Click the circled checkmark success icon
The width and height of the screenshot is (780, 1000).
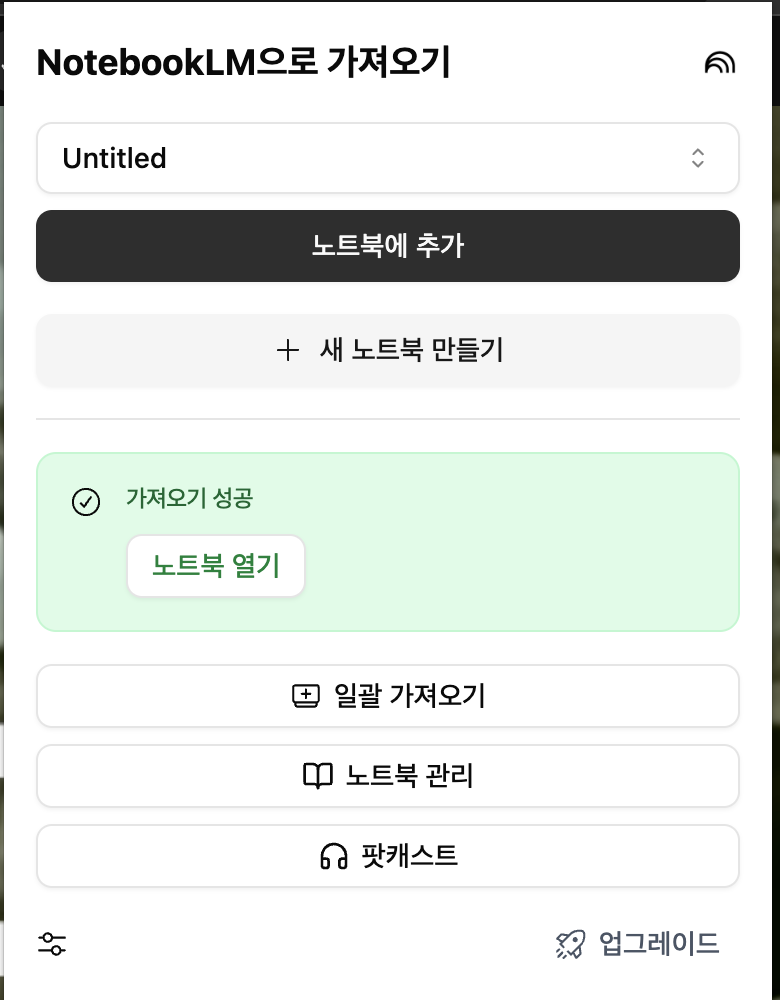(x=87, y=502)
